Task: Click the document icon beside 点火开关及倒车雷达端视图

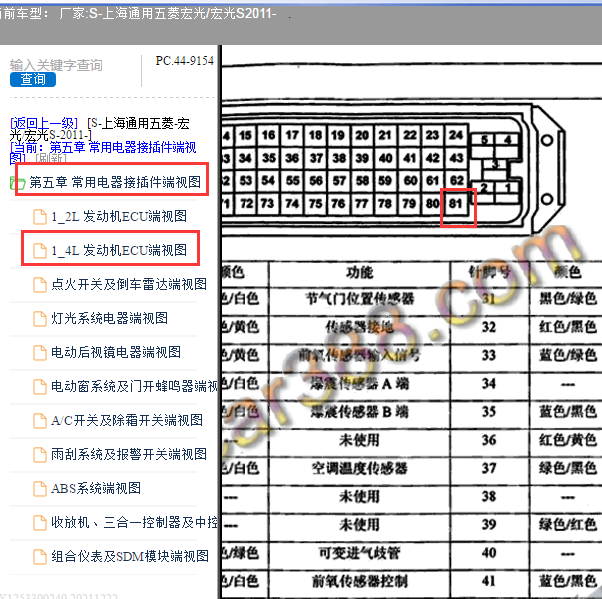Action: click(x=40, y=285)
